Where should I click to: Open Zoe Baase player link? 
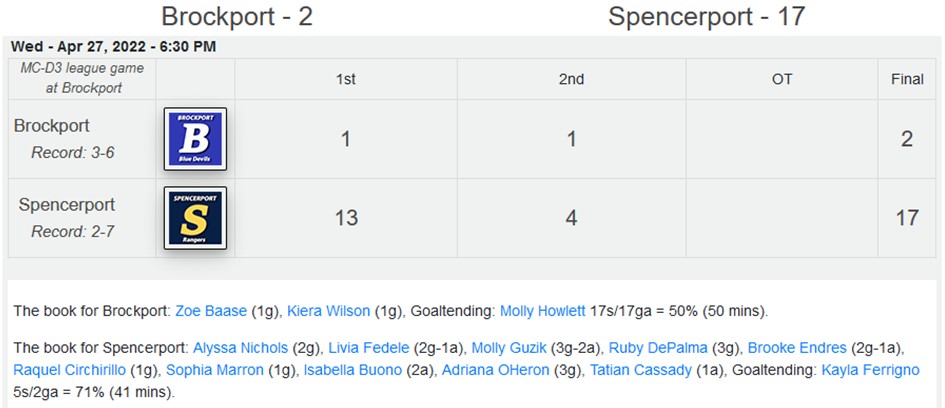[211, 311]
